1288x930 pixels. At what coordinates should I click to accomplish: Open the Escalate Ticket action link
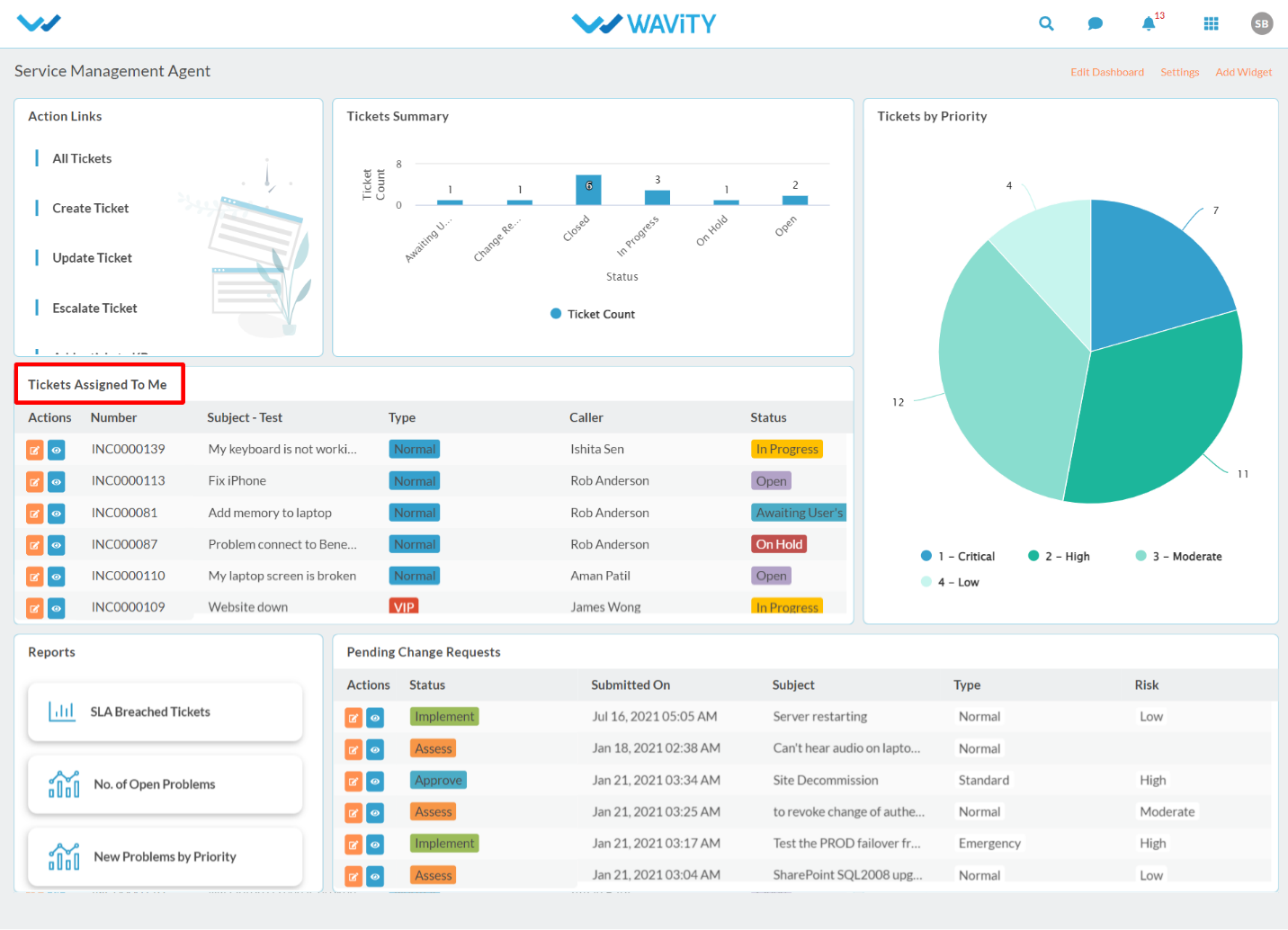94,308
